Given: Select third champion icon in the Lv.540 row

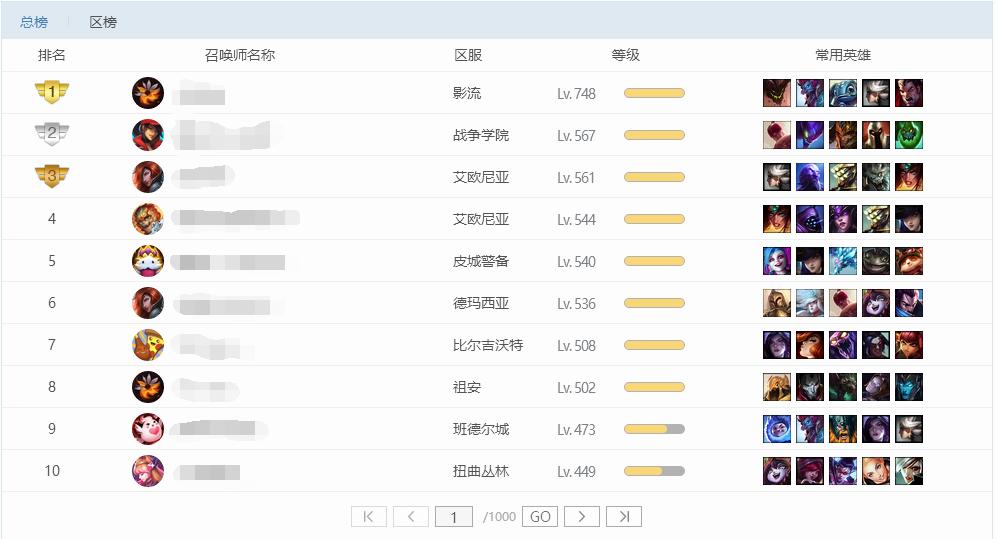Looking at the screenshot, I should [x=843, y=261].
